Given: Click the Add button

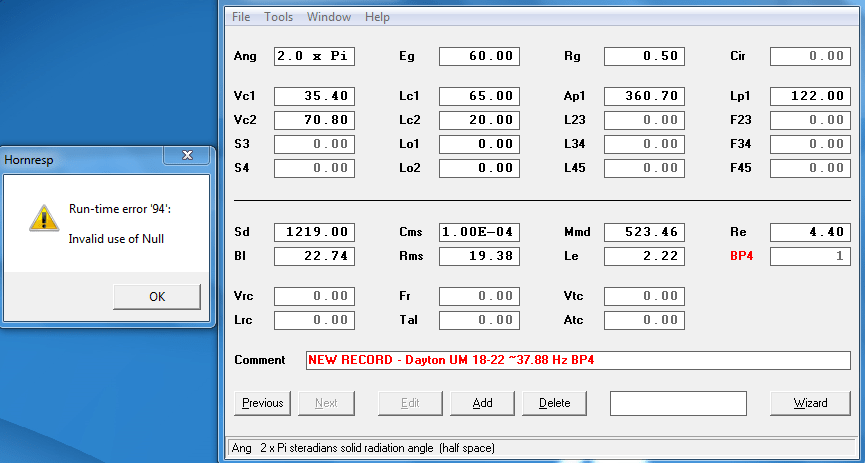Looking at the screenshot, I should click(x=483, y=403).
